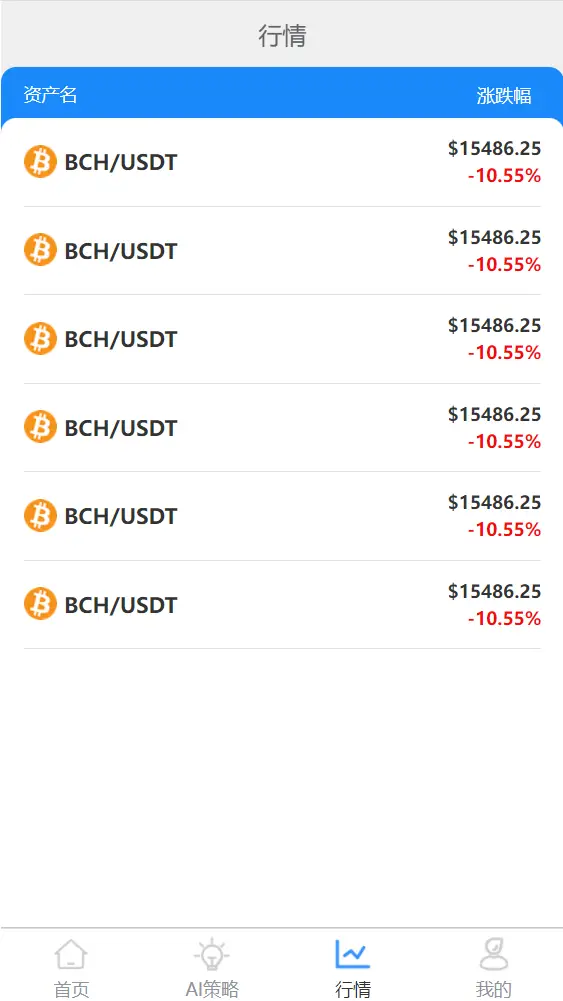This screenshot has height=1001, width=563.
Task: Switch to 首页 tab label
Action: 71,990
